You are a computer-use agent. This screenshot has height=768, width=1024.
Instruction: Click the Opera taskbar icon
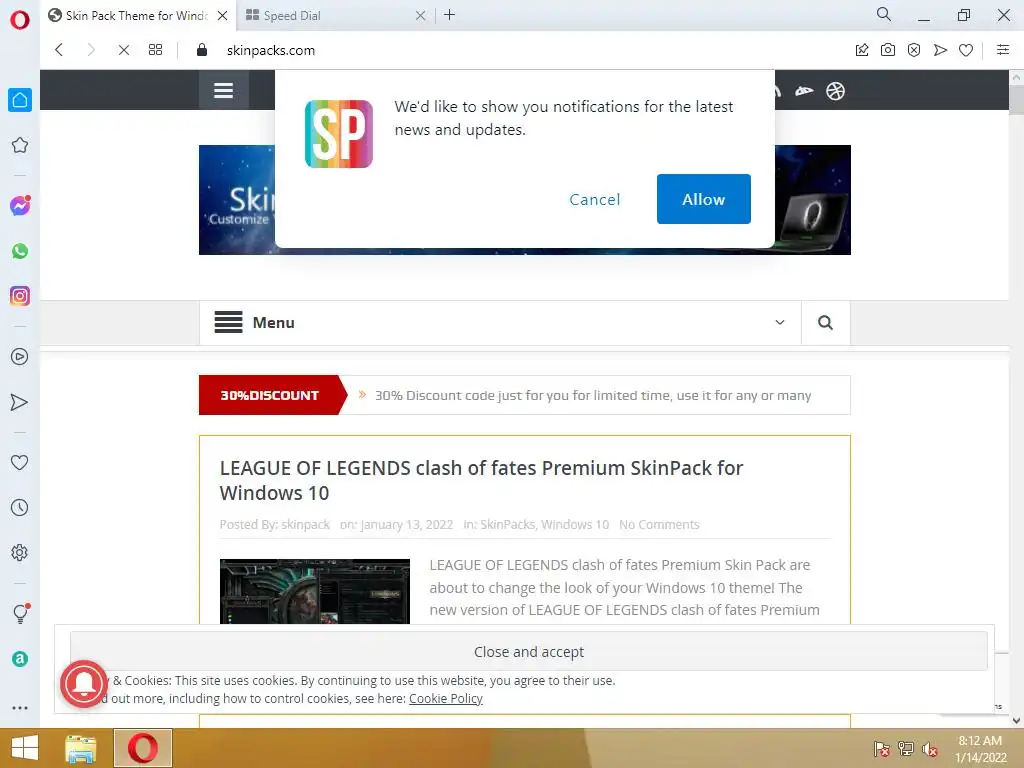click(x=143, y=748)
